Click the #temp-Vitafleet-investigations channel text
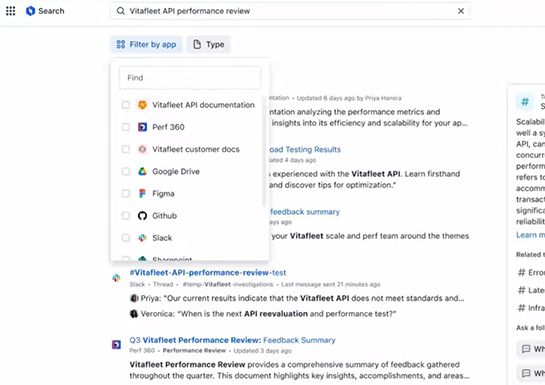Image resolution: width=545 pixels, height=385 pixels. 228,285
